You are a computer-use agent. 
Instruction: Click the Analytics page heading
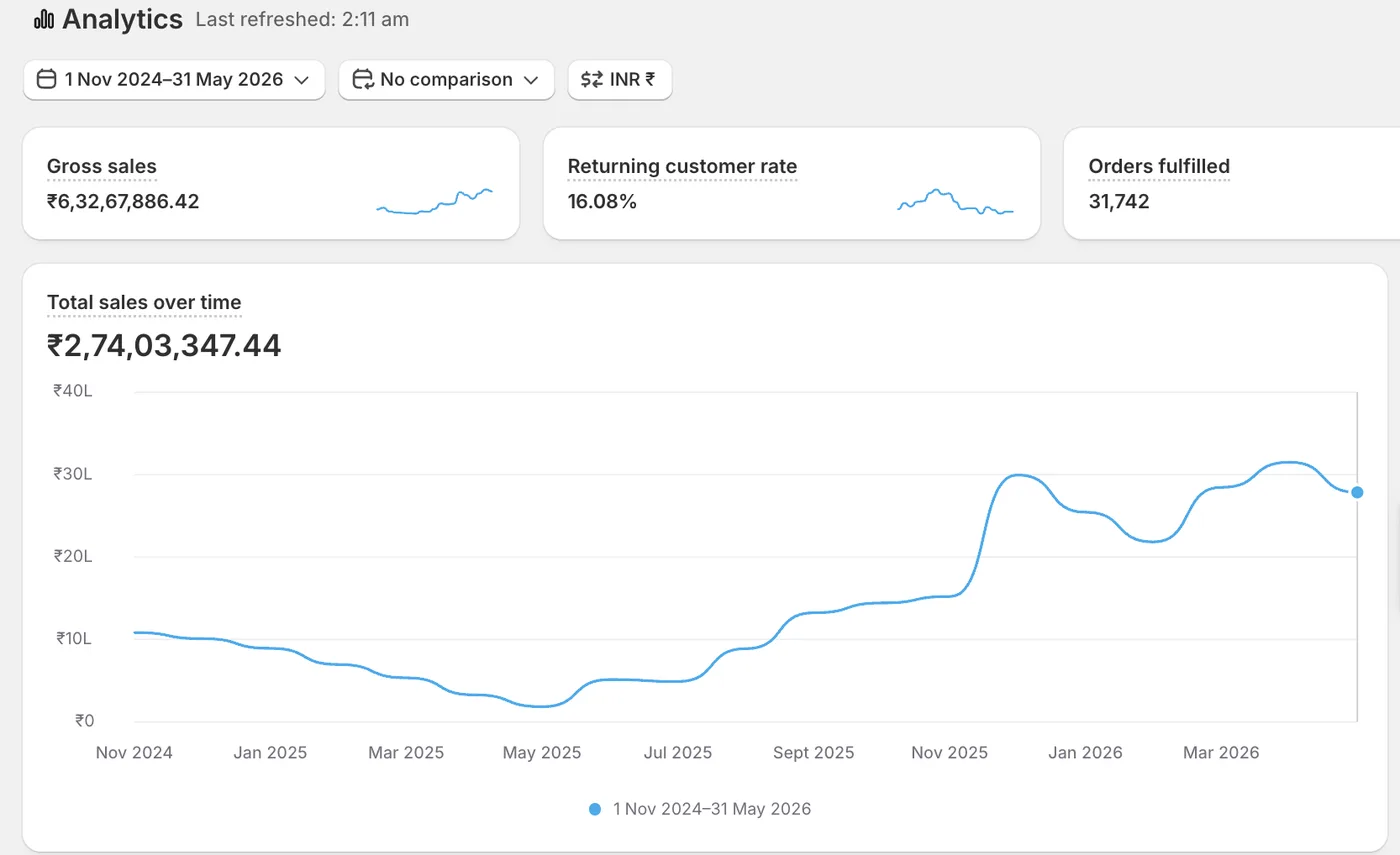pyautogui.click(x=122, y=19)
